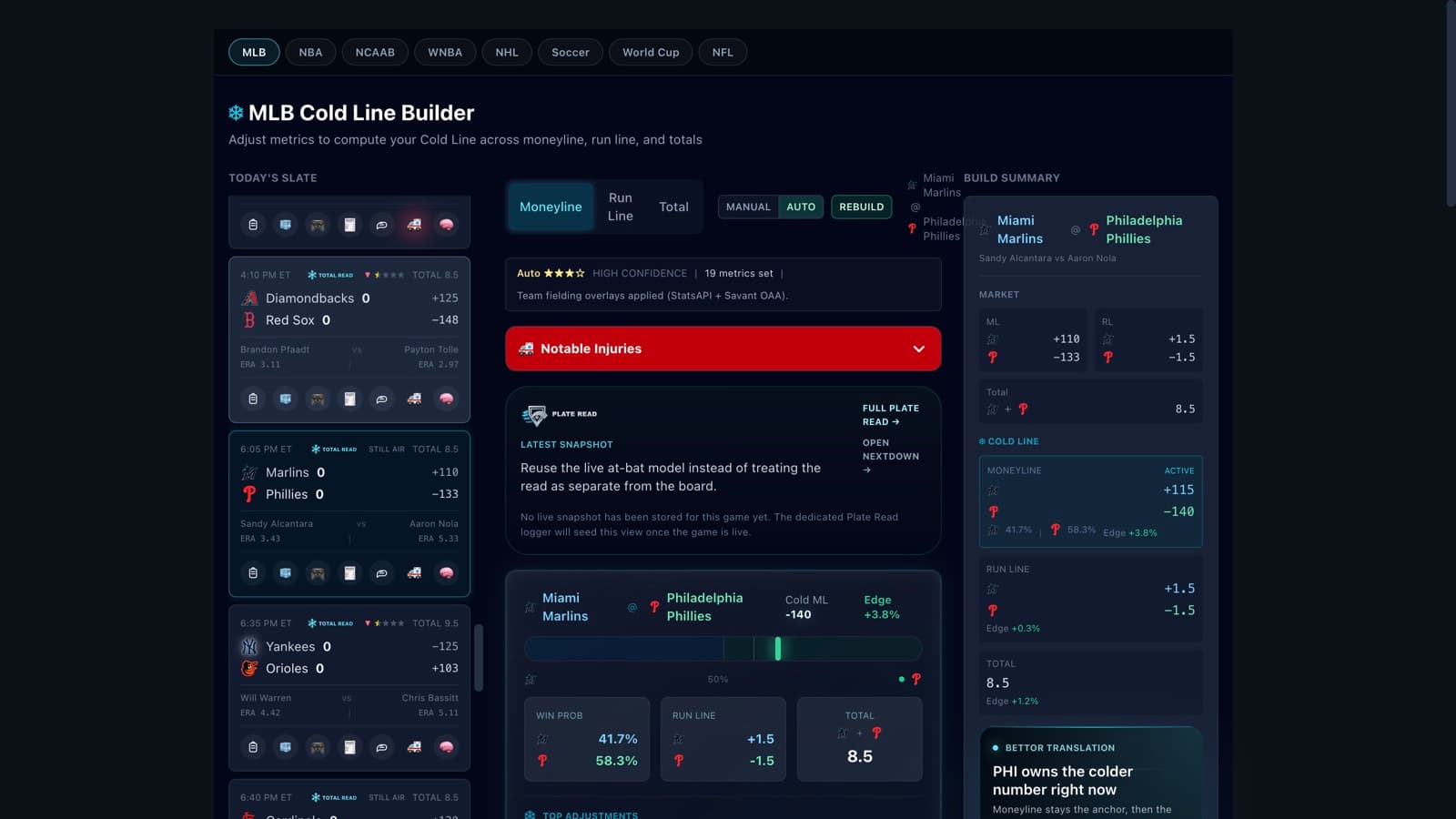Click the ice cube icon on the Marlins–Phillies slate card
1456x819 pixels.
click(x=286, y=573)
